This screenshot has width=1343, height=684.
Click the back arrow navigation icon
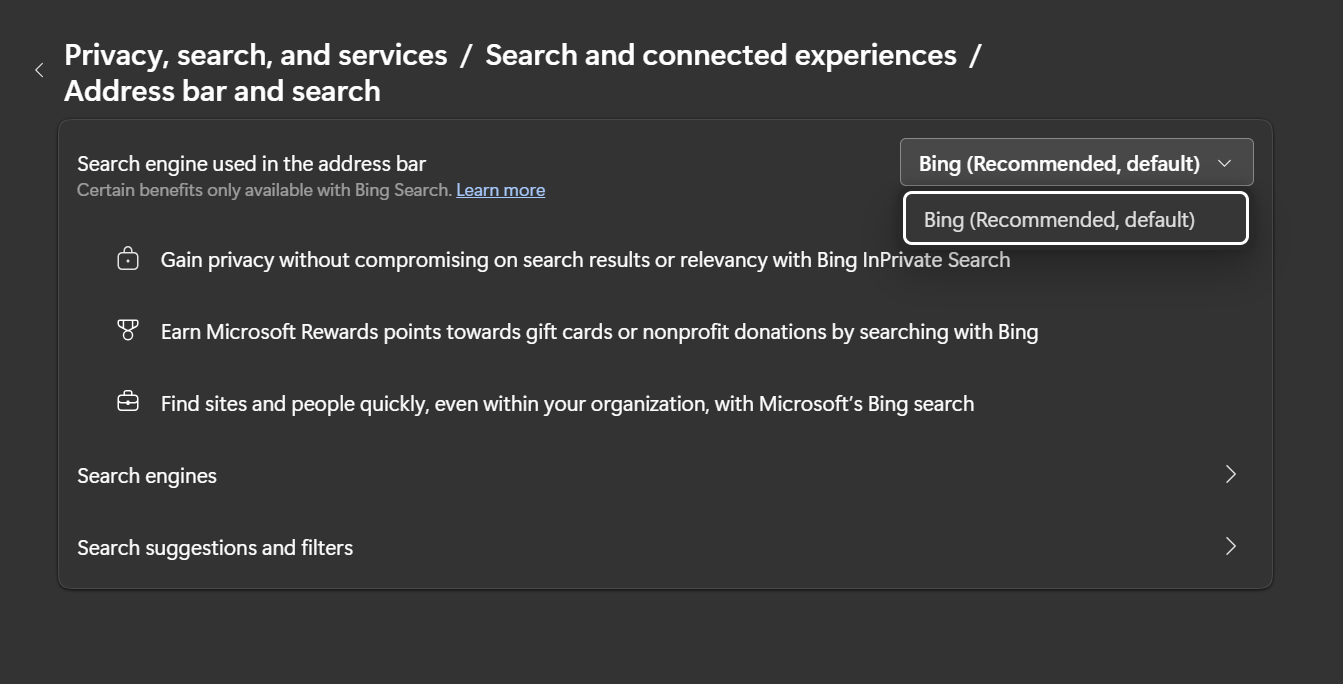tap(39, 70)
